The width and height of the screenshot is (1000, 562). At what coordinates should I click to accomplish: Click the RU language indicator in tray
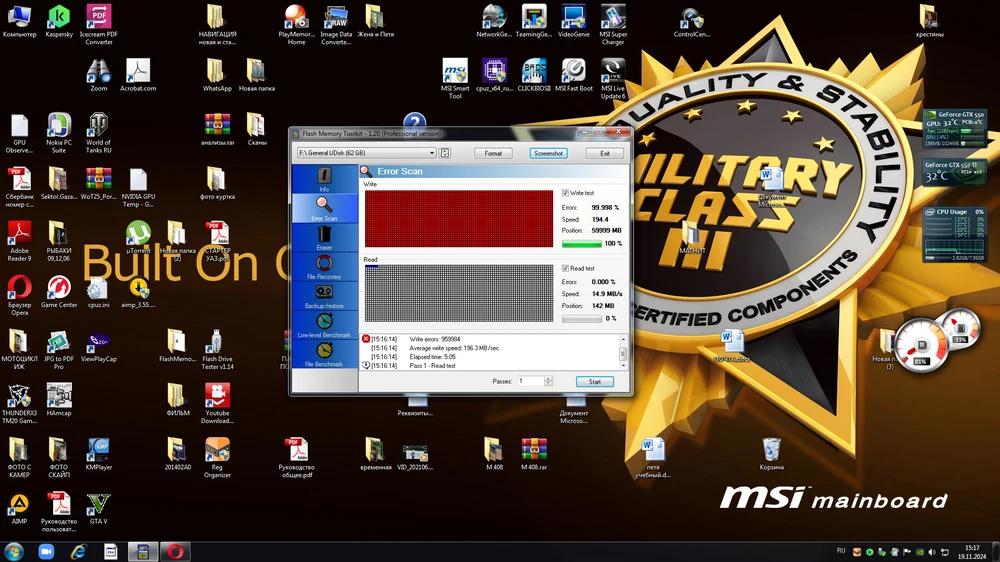pyautogui.click(x=841, y=551)
